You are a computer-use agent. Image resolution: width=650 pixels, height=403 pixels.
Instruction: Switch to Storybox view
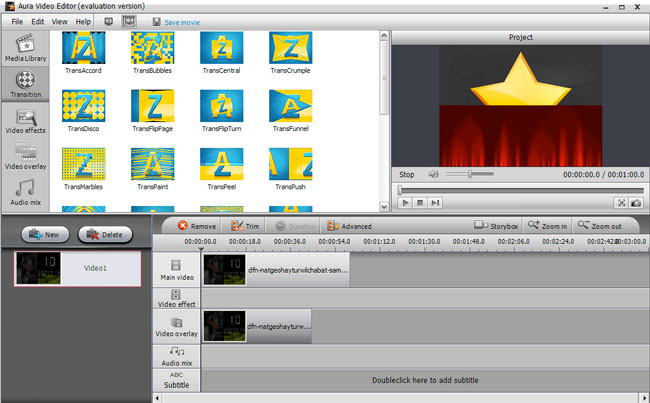[x=496, y=226]
